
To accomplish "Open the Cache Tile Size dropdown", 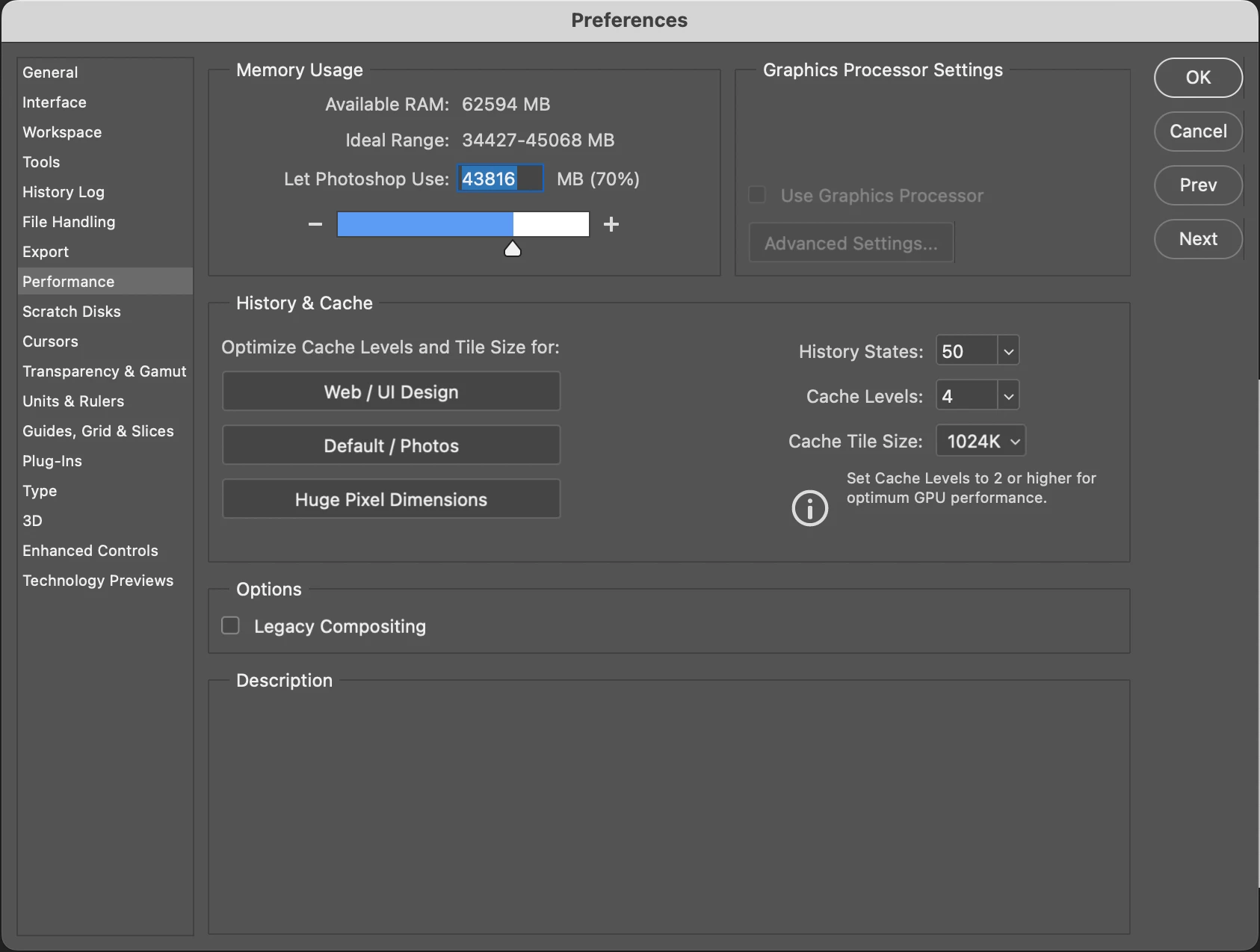I will click(x=981, y=441).
